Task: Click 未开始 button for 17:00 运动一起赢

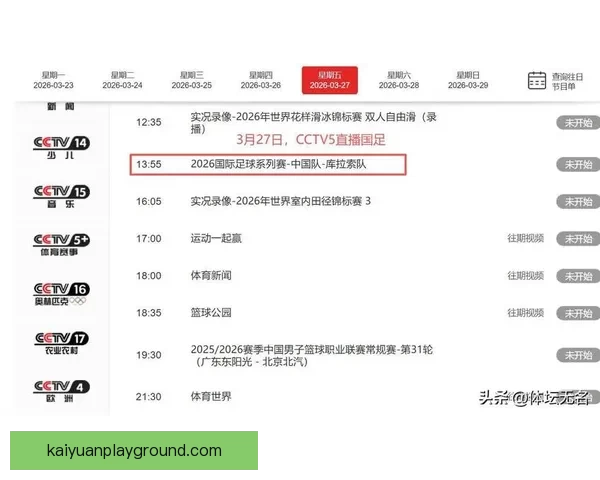Action: pos(578,239)
